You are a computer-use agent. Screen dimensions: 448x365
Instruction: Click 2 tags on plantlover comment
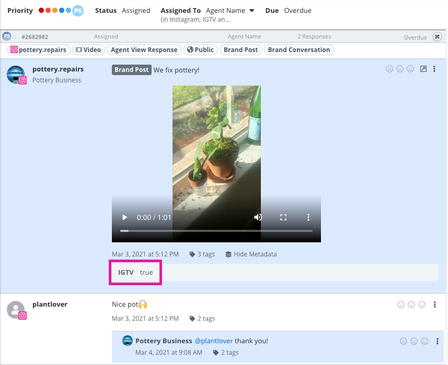pos(202,319)
